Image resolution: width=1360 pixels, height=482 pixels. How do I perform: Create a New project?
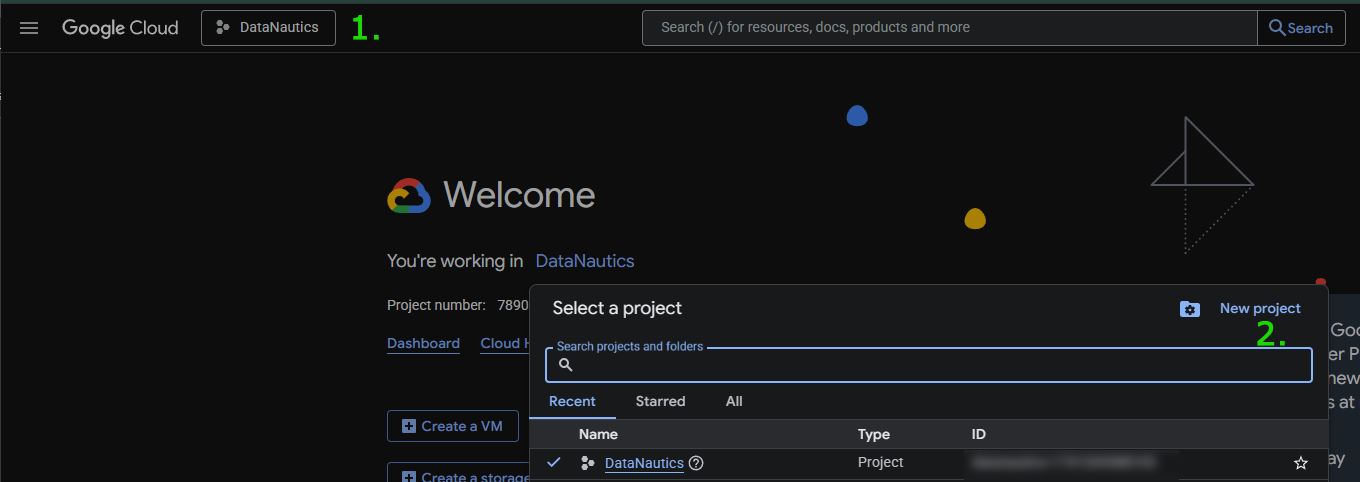click(1260, 309)
